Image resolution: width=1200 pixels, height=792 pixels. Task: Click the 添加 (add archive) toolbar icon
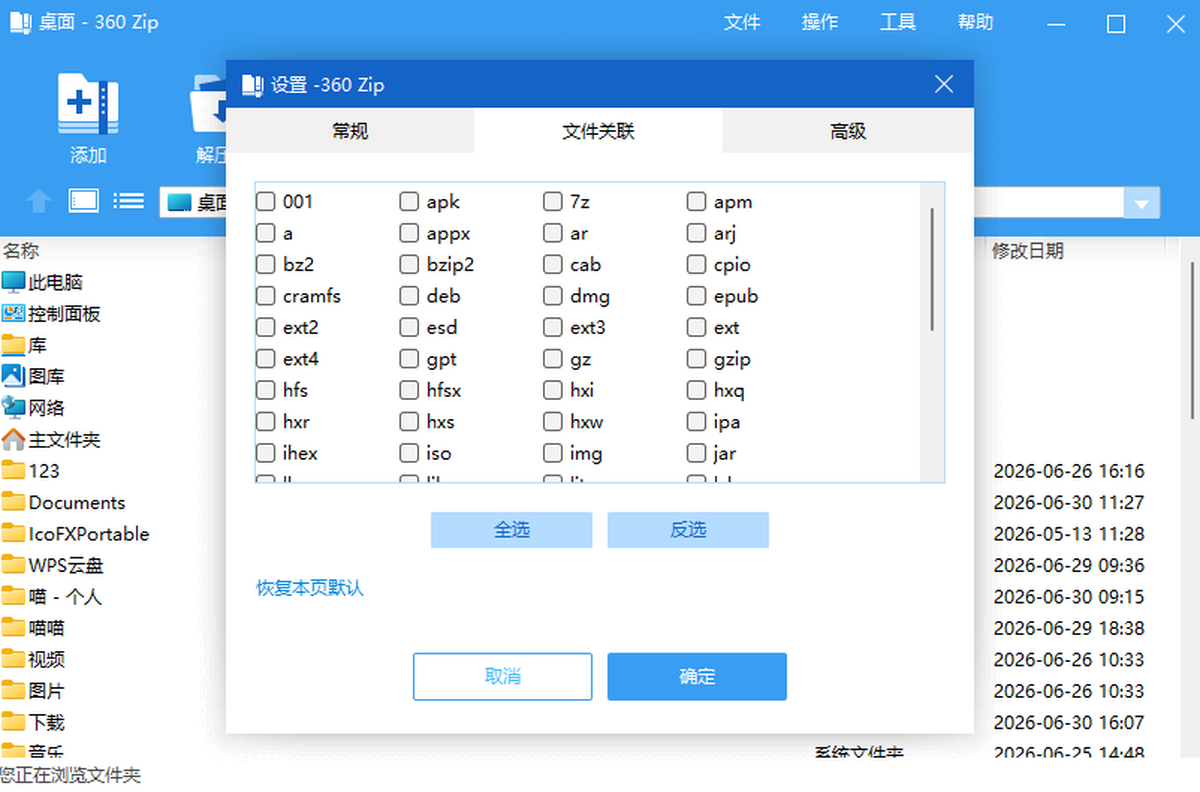(x=88, y=103)
